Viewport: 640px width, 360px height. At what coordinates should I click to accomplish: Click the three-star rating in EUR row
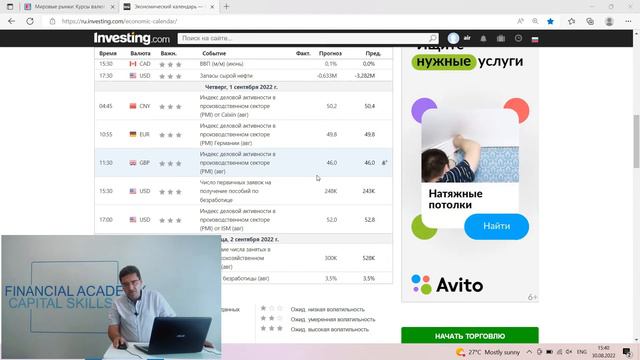[x=170, y=135]
